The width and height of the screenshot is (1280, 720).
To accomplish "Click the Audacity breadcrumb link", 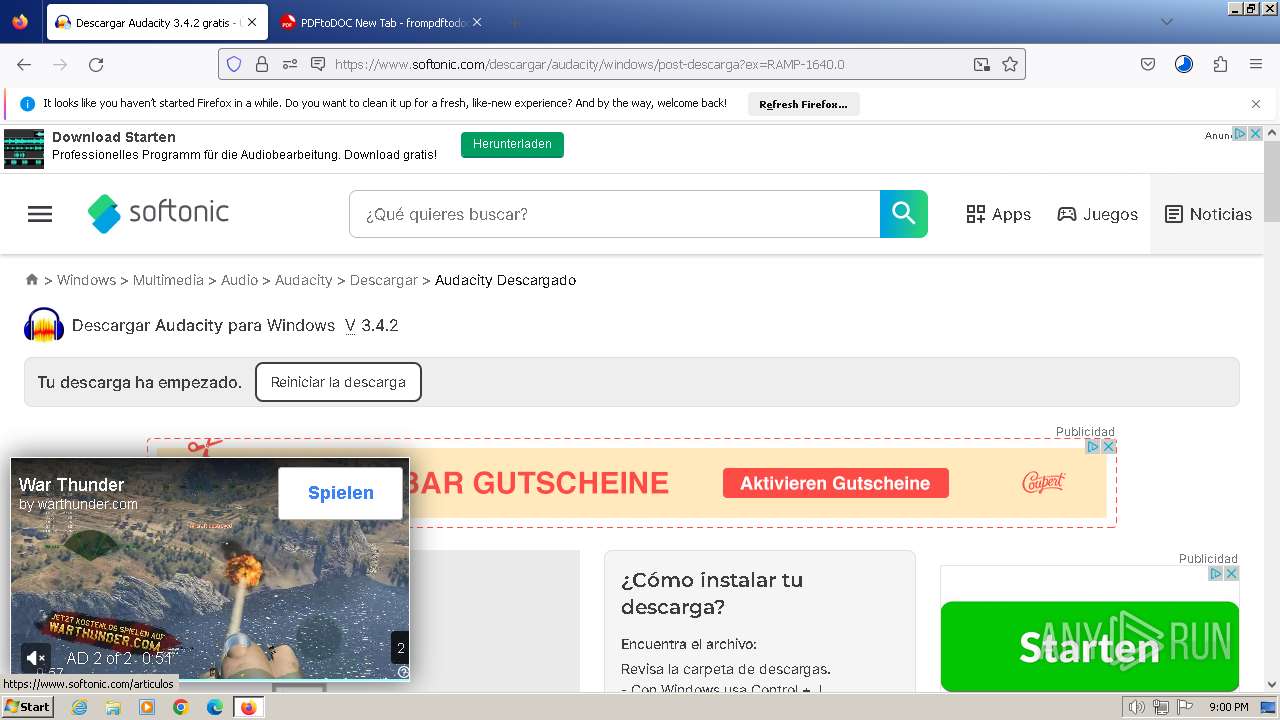I will (x=303, y=280).
